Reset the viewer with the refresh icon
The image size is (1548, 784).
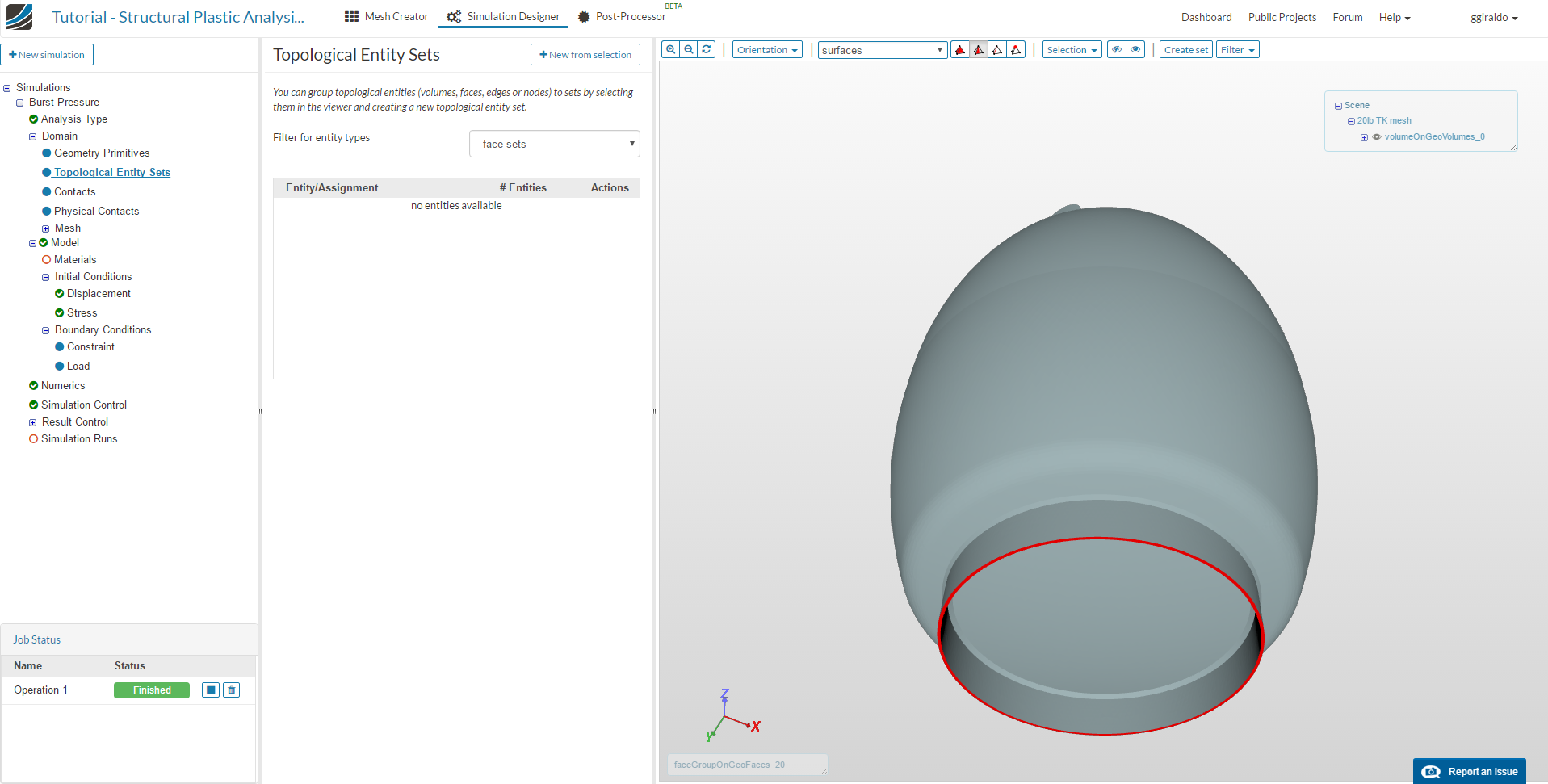click(x=707, y=49)
